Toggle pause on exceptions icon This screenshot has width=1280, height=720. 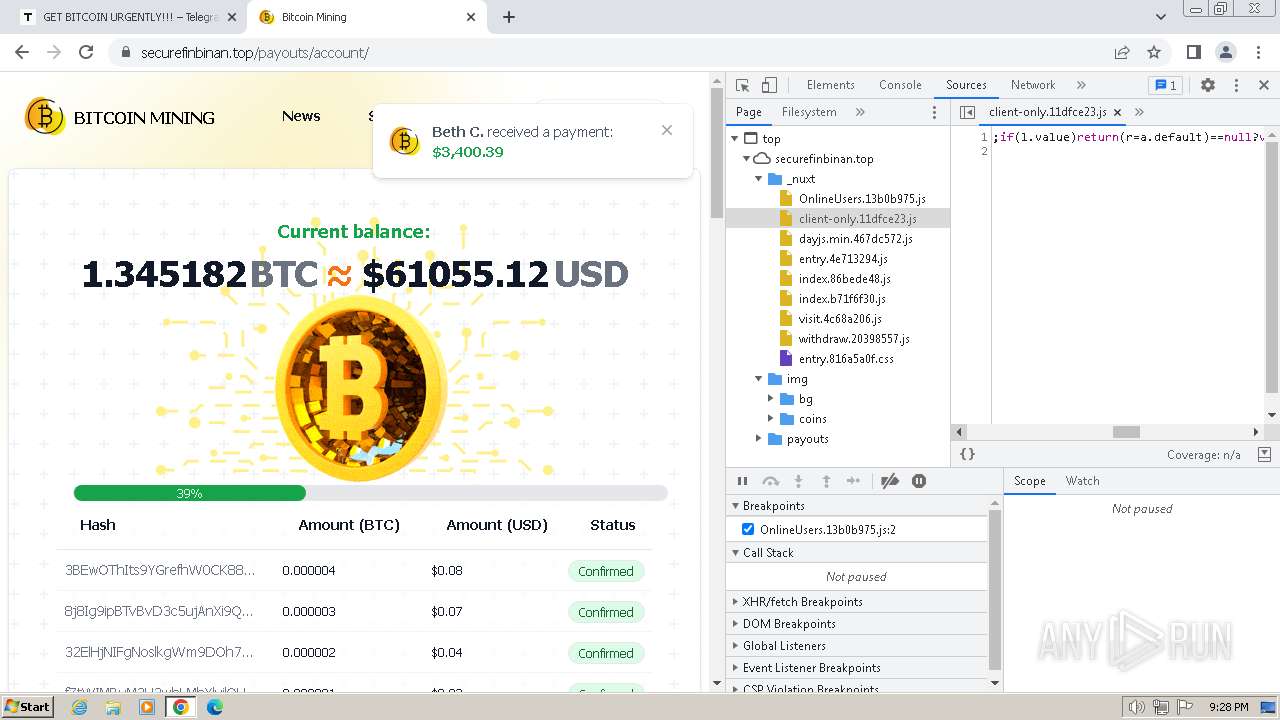pos(919,481)
